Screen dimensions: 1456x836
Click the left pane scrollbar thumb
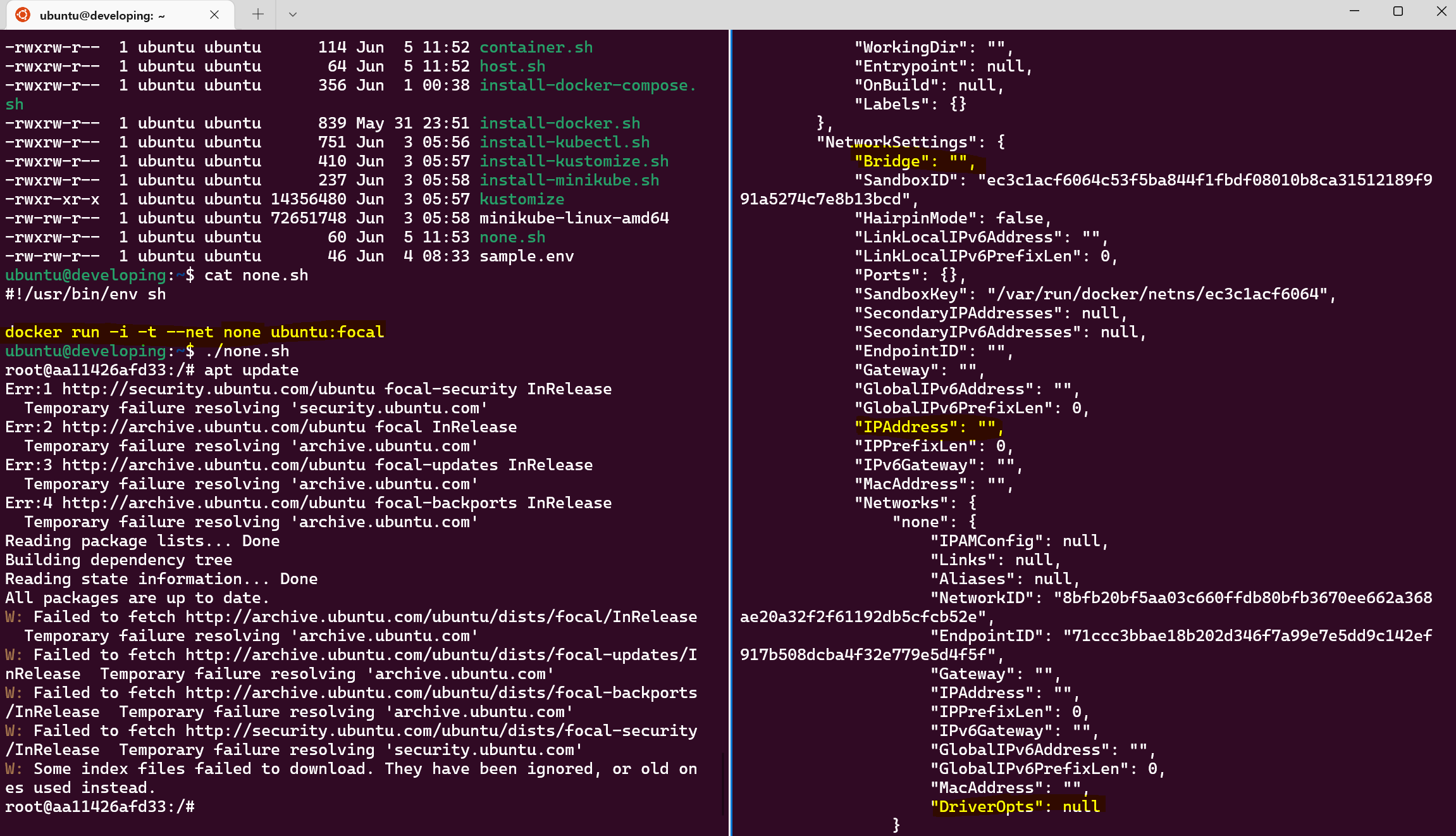[722, 783]
